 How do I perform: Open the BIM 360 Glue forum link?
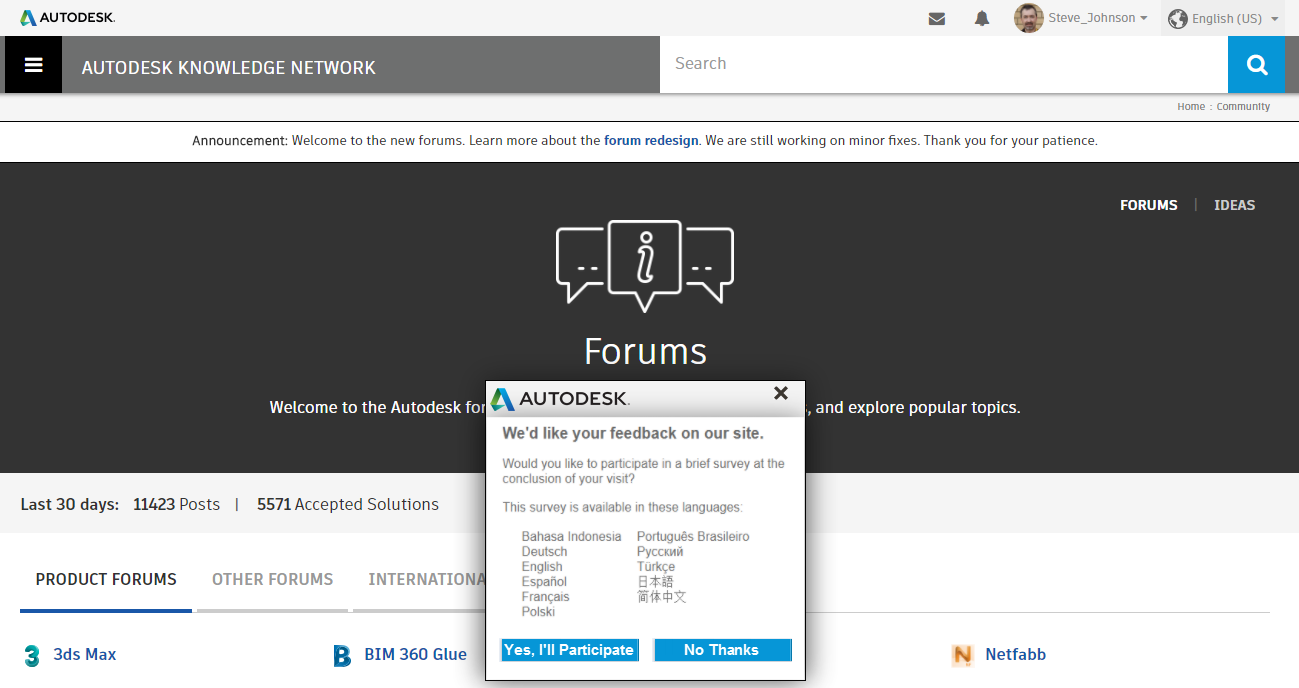click(415, 655)
